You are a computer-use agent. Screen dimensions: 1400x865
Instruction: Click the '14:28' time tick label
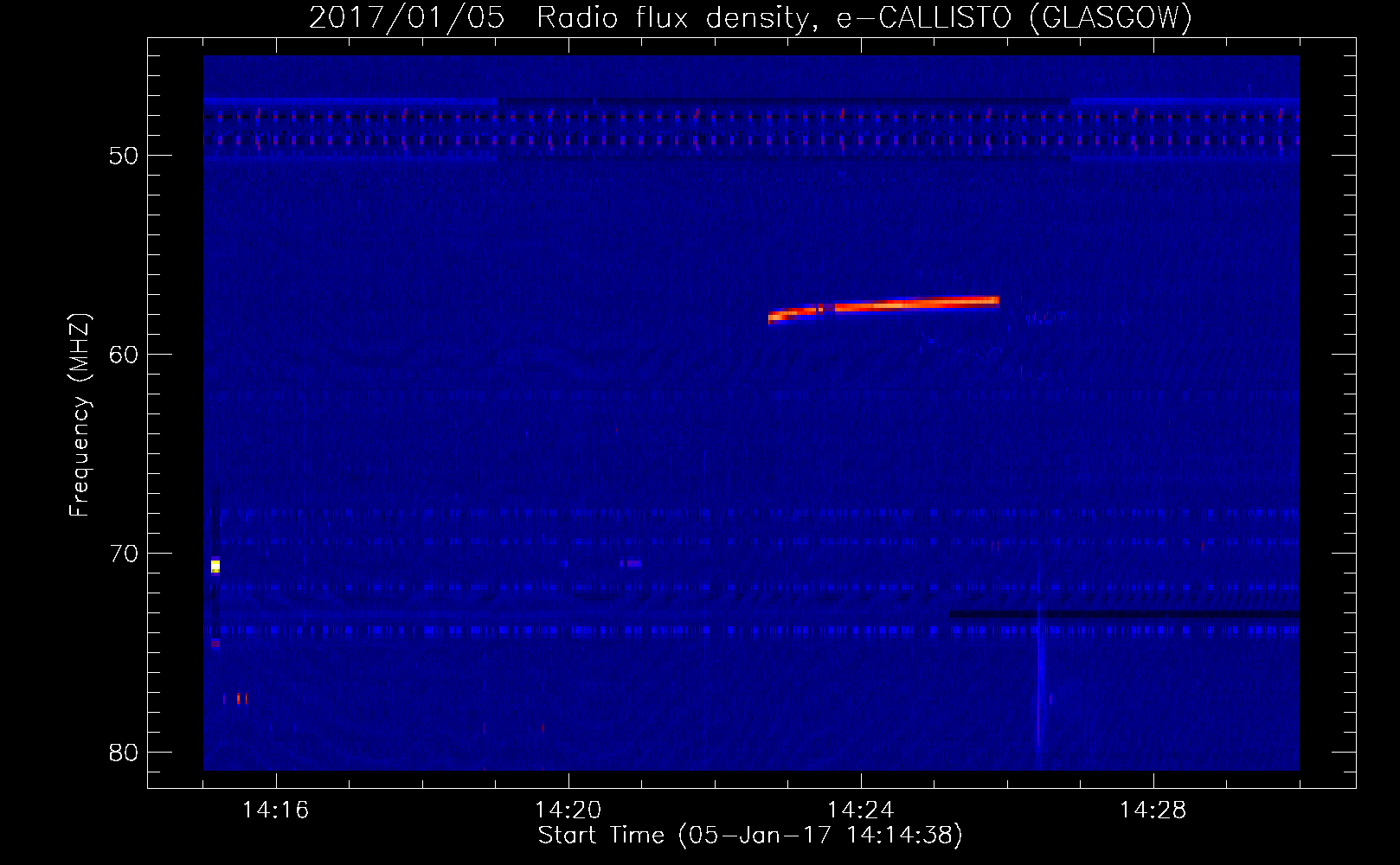(1153, 811)
